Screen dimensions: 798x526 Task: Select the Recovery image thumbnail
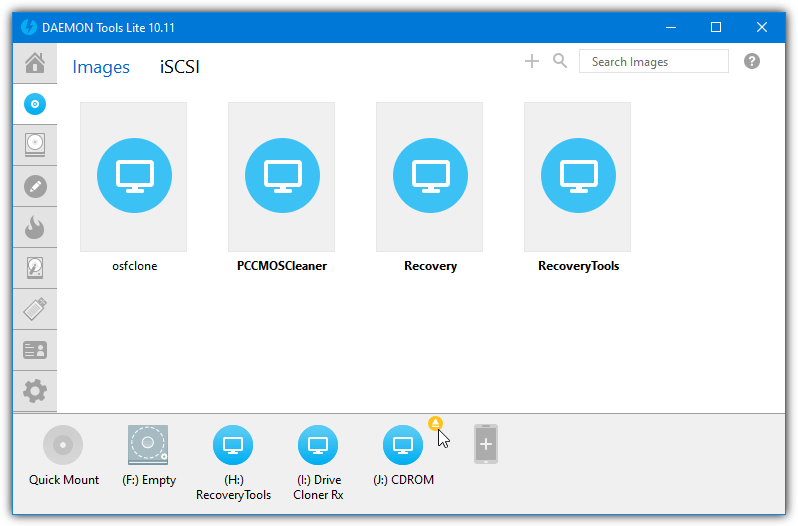(430, 177)
